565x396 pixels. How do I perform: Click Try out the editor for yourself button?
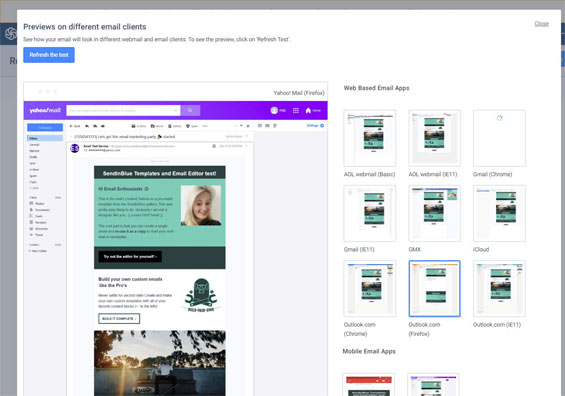pos(130,257)
